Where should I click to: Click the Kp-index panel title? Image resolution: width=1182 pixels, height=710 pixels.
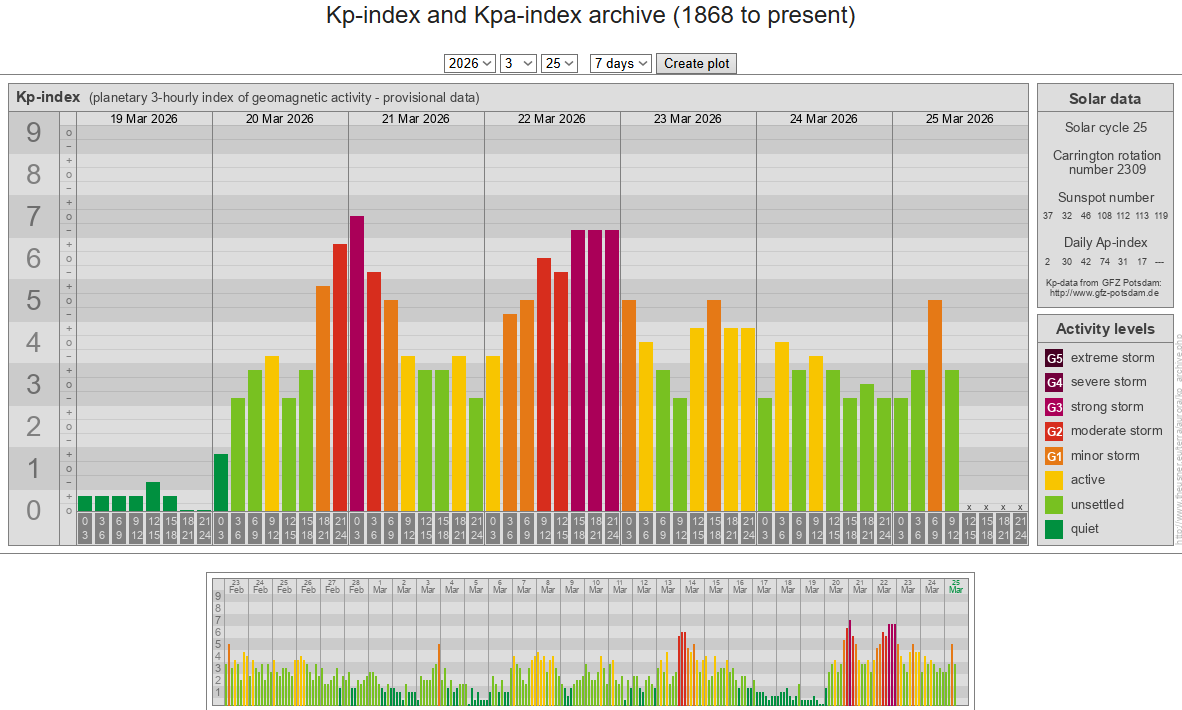[47, 97]
